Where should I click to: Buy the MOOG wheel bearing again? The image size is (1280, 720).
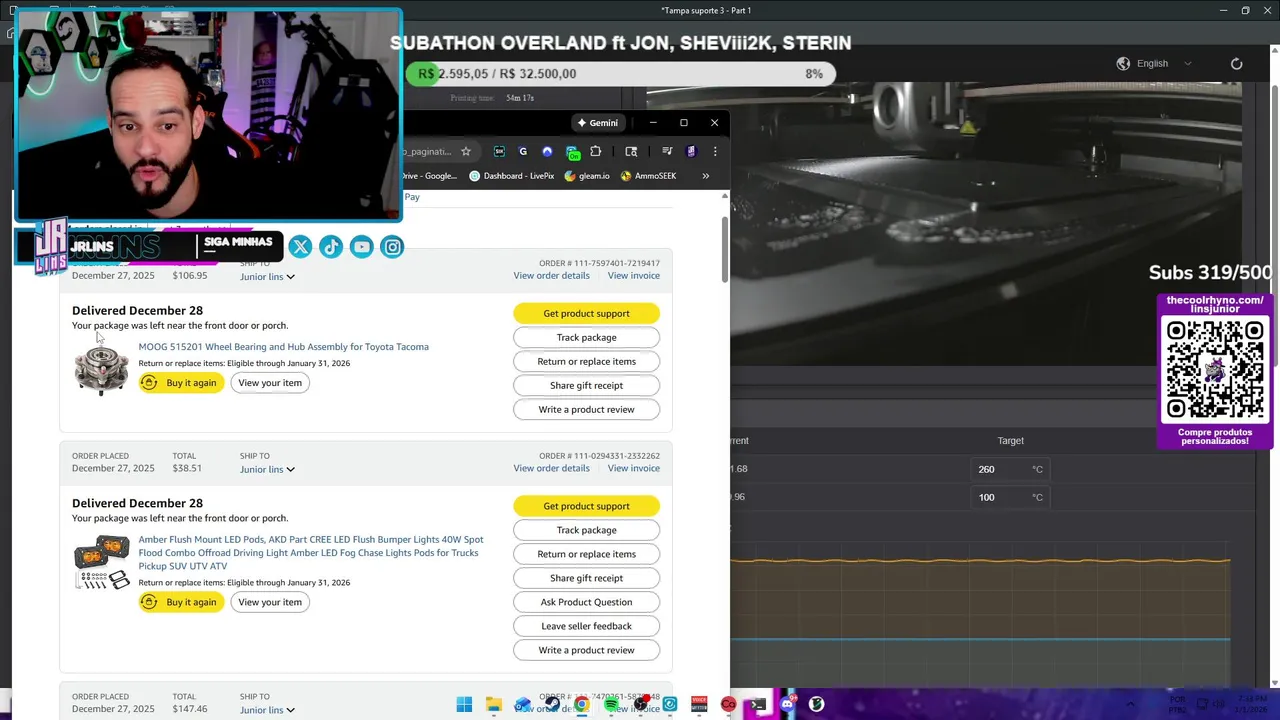tap(181, 383)
